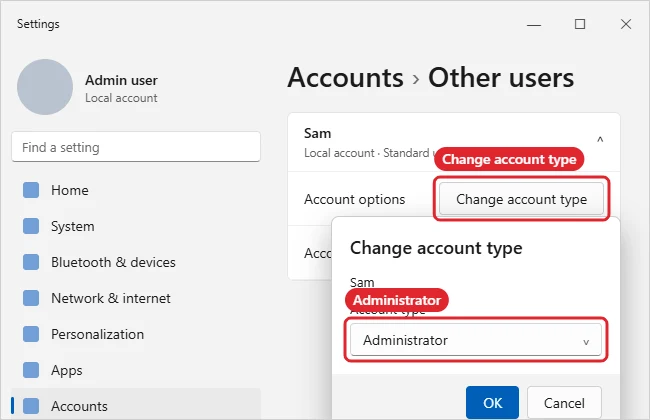The image size is (650, 420).
Task: Click the Admin user name text
Action: pyautogui.click(x=121, y=80)
